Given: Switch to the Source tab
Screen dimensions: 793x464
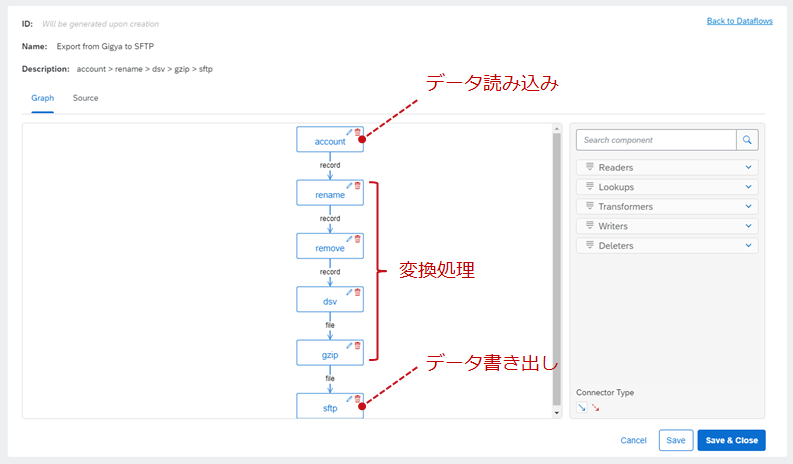Looking at the screenshot, I should 85,98.
